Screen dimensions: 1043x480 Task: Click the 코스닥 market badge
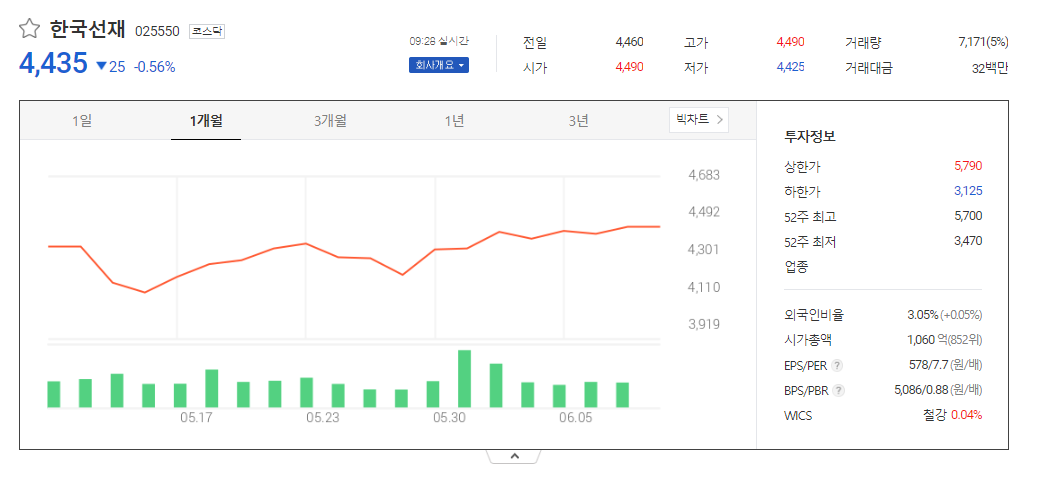pos(207,31)
